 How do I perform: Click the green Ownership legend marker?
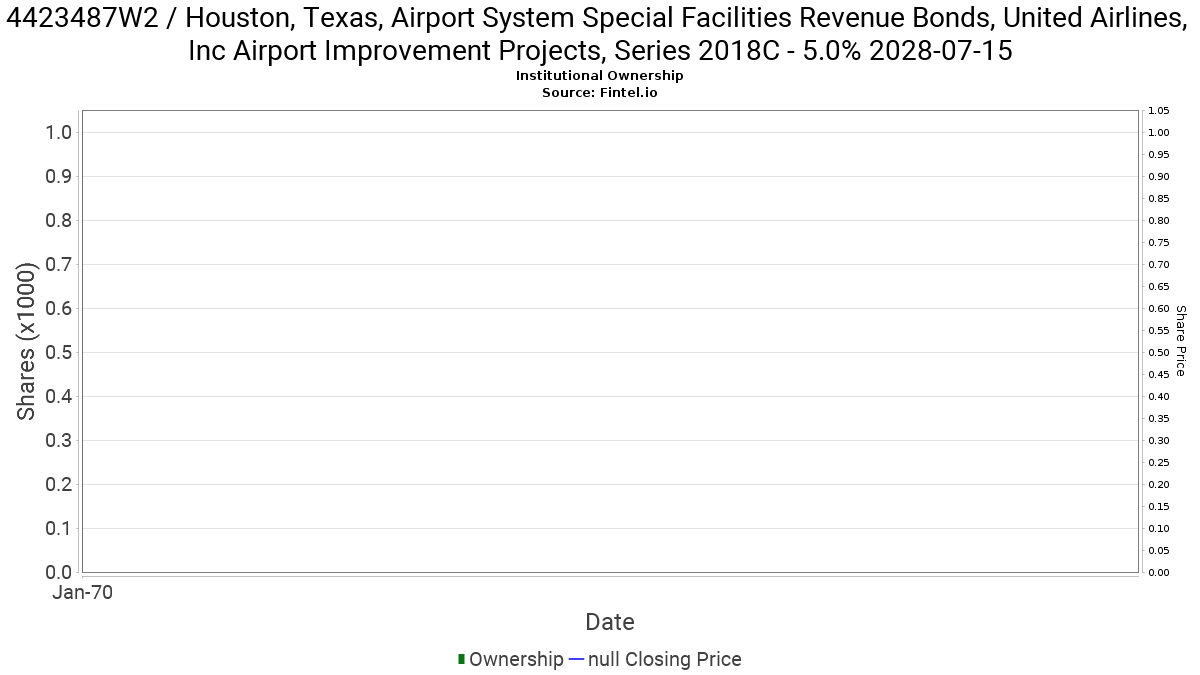461,659
